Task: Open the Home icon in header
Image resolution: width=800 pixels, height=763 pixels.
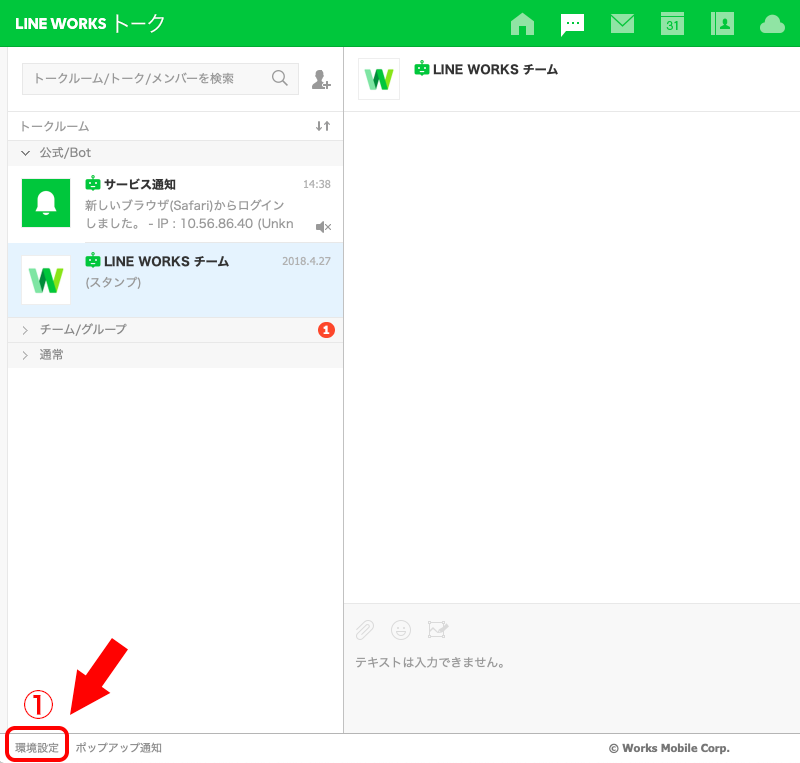Action: (x=522, y=24)
